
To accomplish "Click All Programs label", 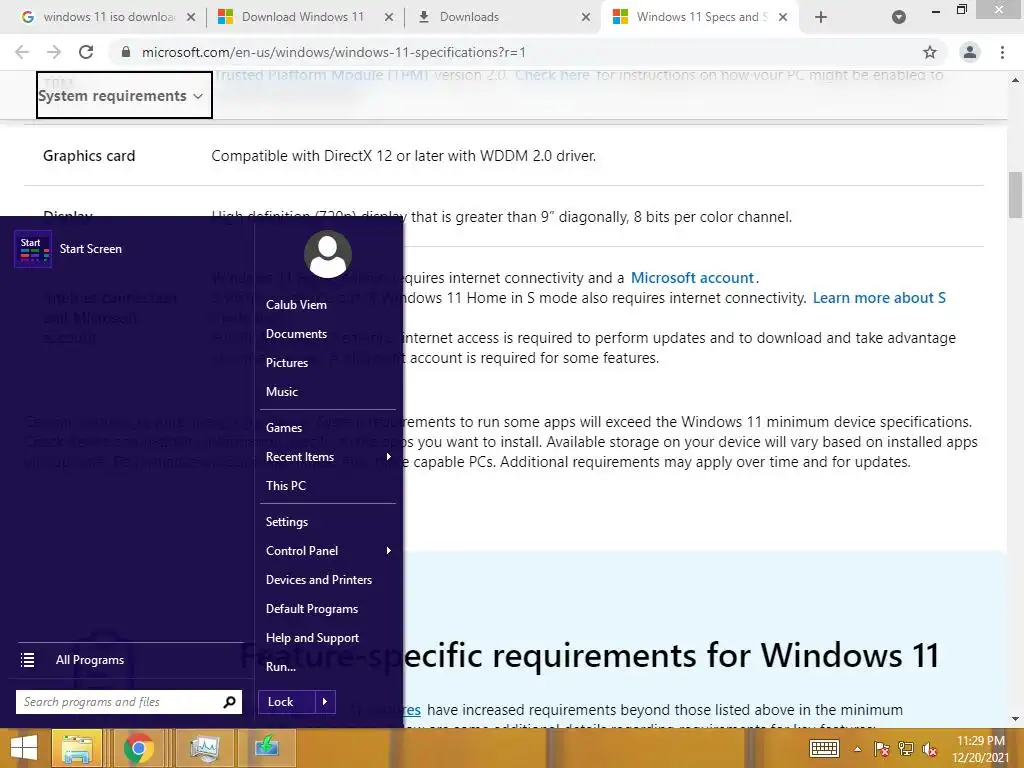I will point(89,660).
